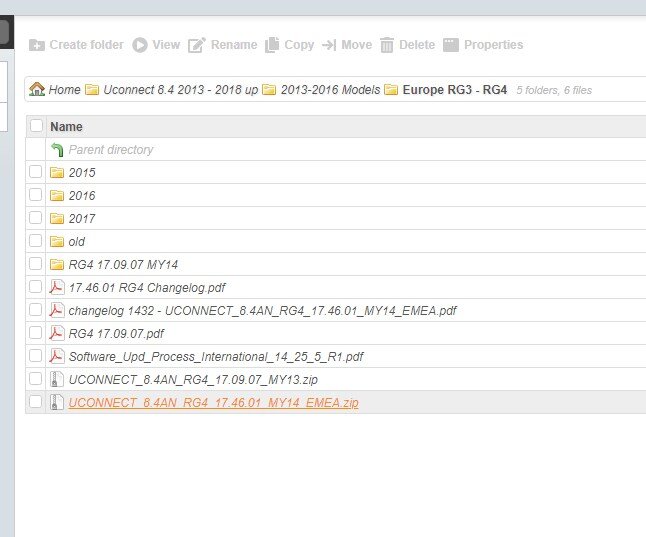
Task: Click the Move arrow icon
Action: [x=329, y=45]
